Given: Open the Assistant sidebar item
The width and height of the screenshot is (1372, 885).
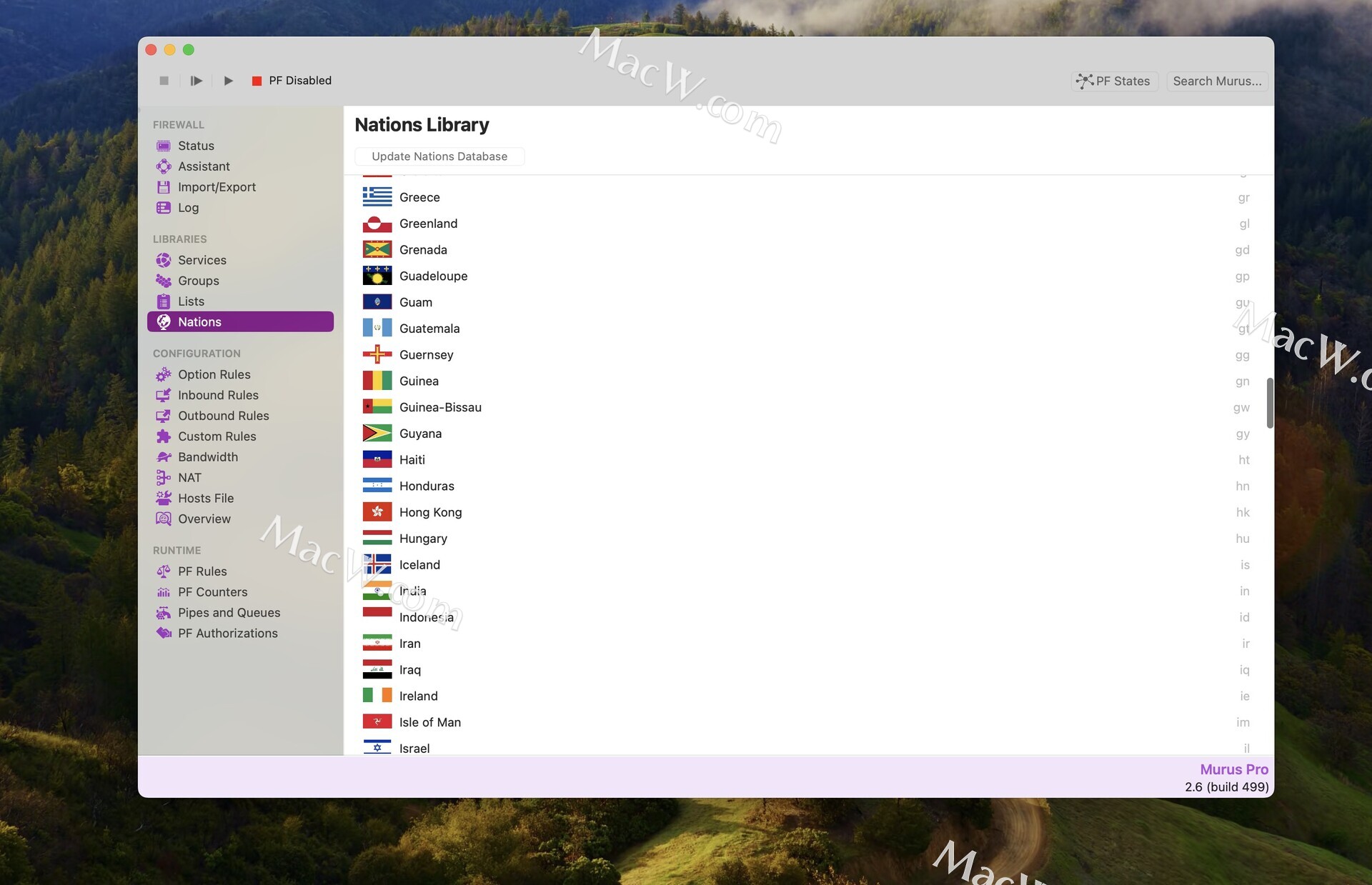Looking at the screenshot, I should (204, 166).
